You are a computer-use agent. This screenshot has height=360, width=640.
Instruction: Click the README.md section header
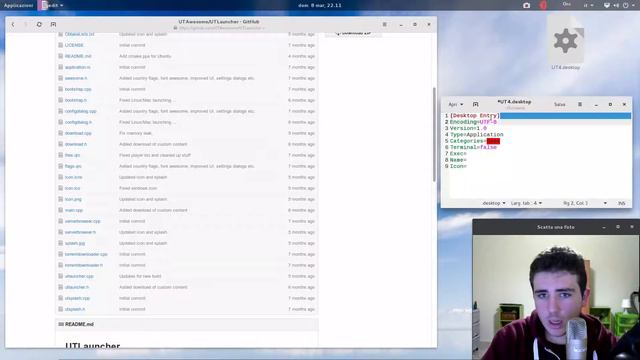187,324
